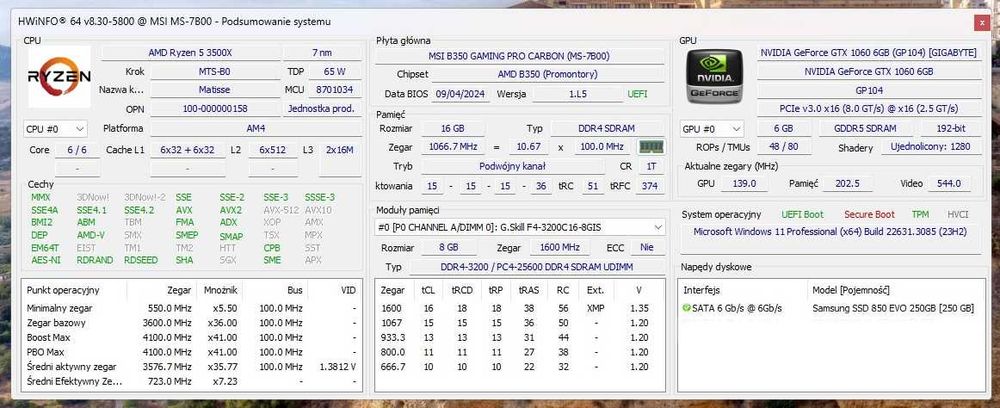Select the Boost Max row

pos(191,338)
